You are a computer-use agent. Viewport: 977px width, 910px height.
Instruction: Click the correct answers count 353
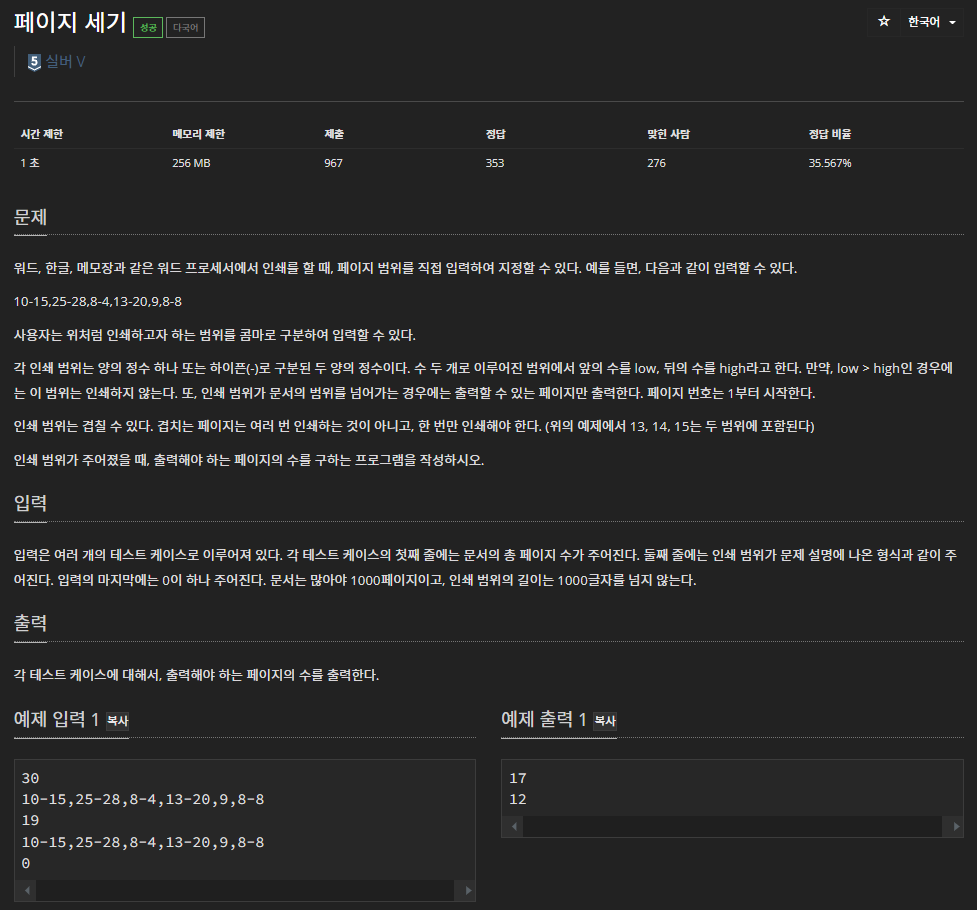coord(495,163)
